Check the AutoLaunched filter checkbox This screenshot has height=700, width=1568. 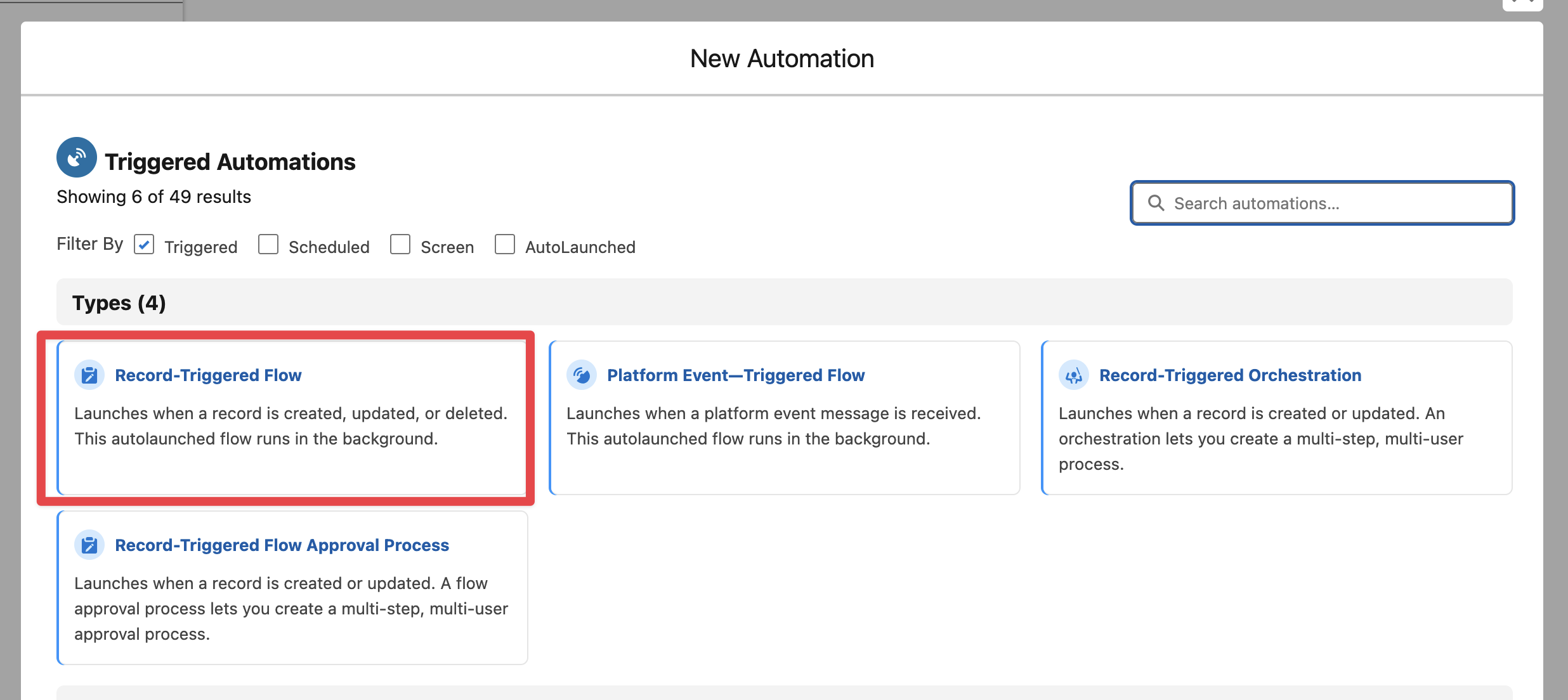(x=505, y=245)
